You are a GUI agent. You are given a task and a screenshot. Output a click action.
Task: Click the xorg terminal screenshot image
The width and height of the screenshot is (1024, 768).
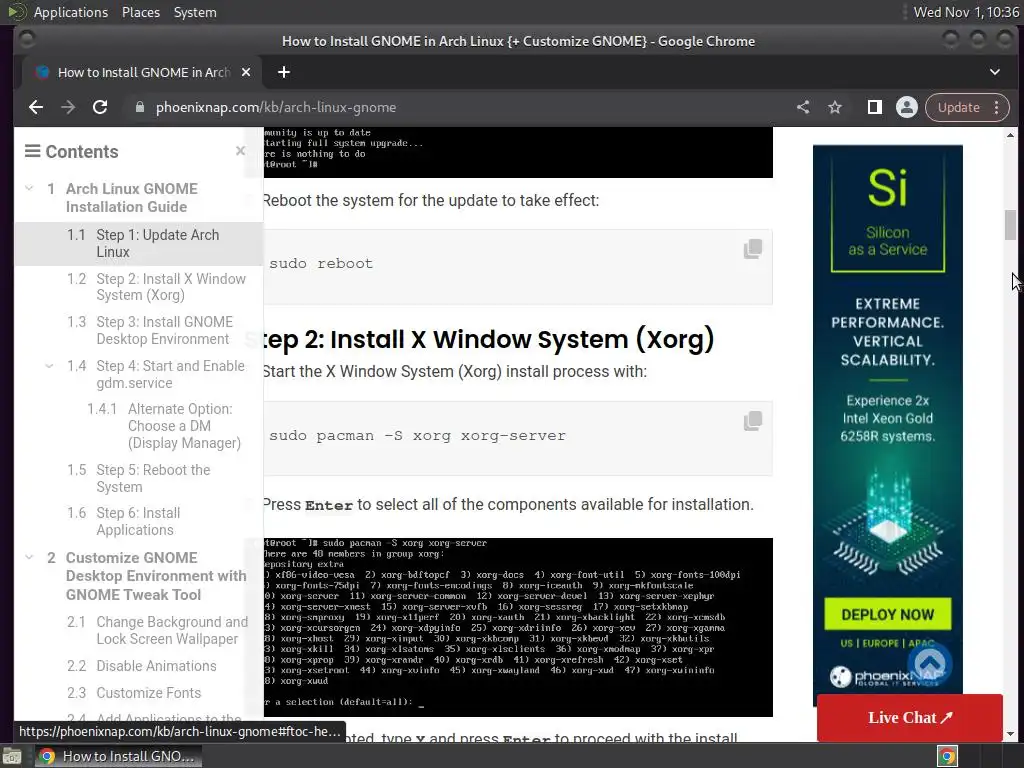(x=518, y=627)
